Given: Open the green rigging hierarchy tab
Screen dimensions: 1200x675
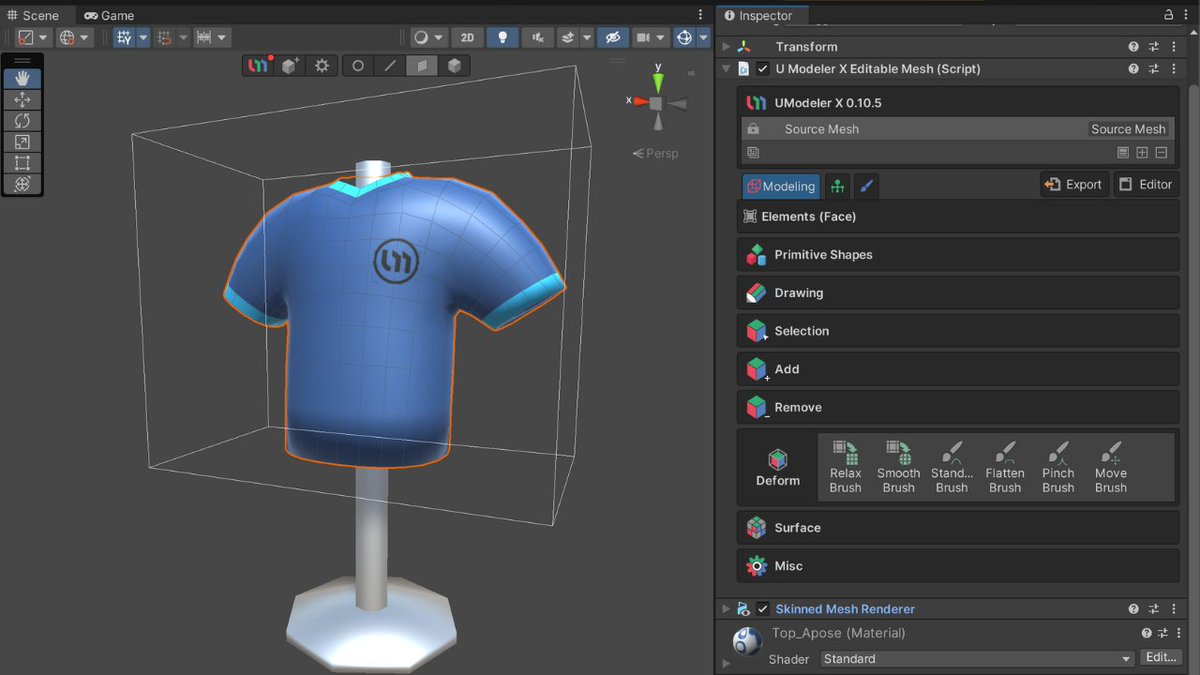Looking at the screenshot, I should click(x=838, y=186).
